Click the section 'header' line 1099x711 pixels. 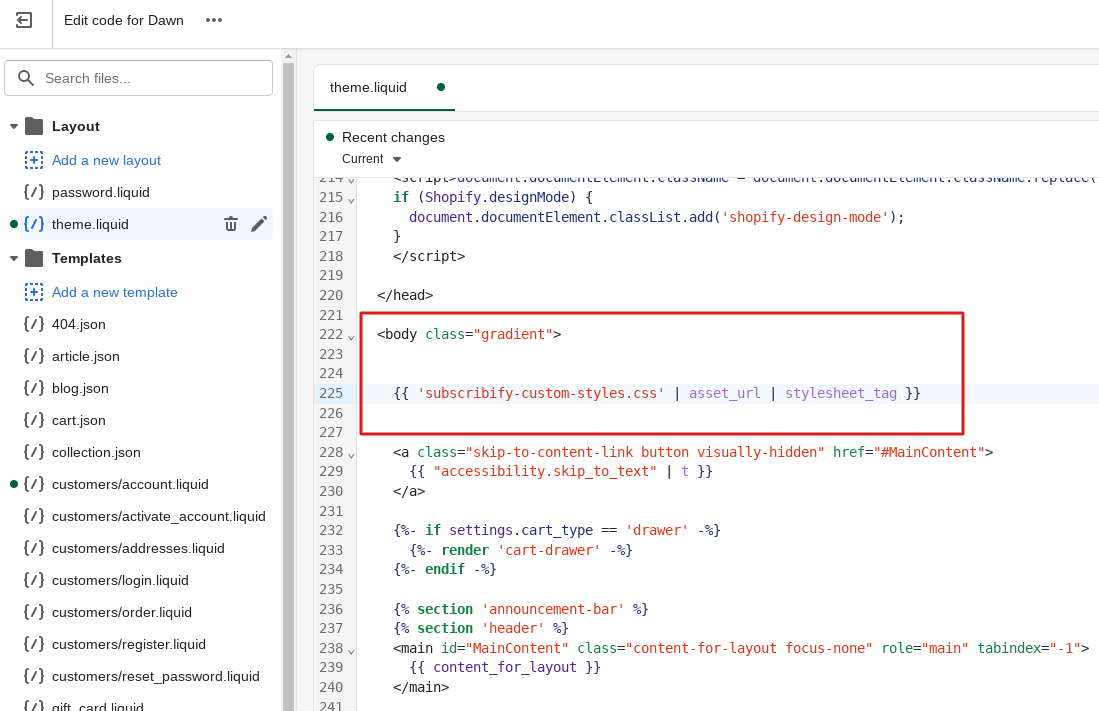click(481, 628)
